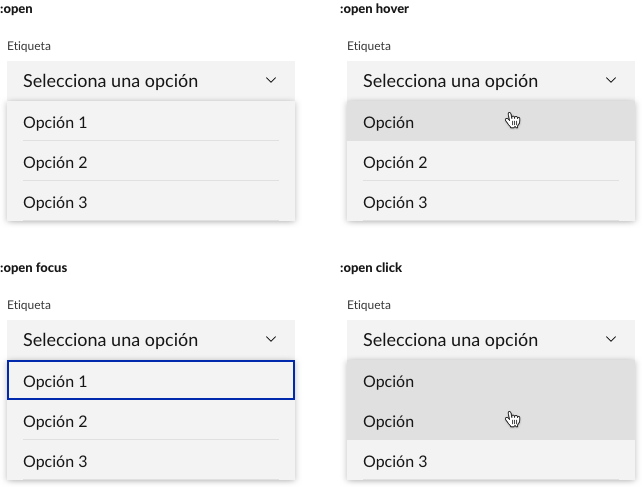This screenshot has width=642, height=487.
Task: Choose Opción 2 in the open focus list
Action: [x=55, y=421]
